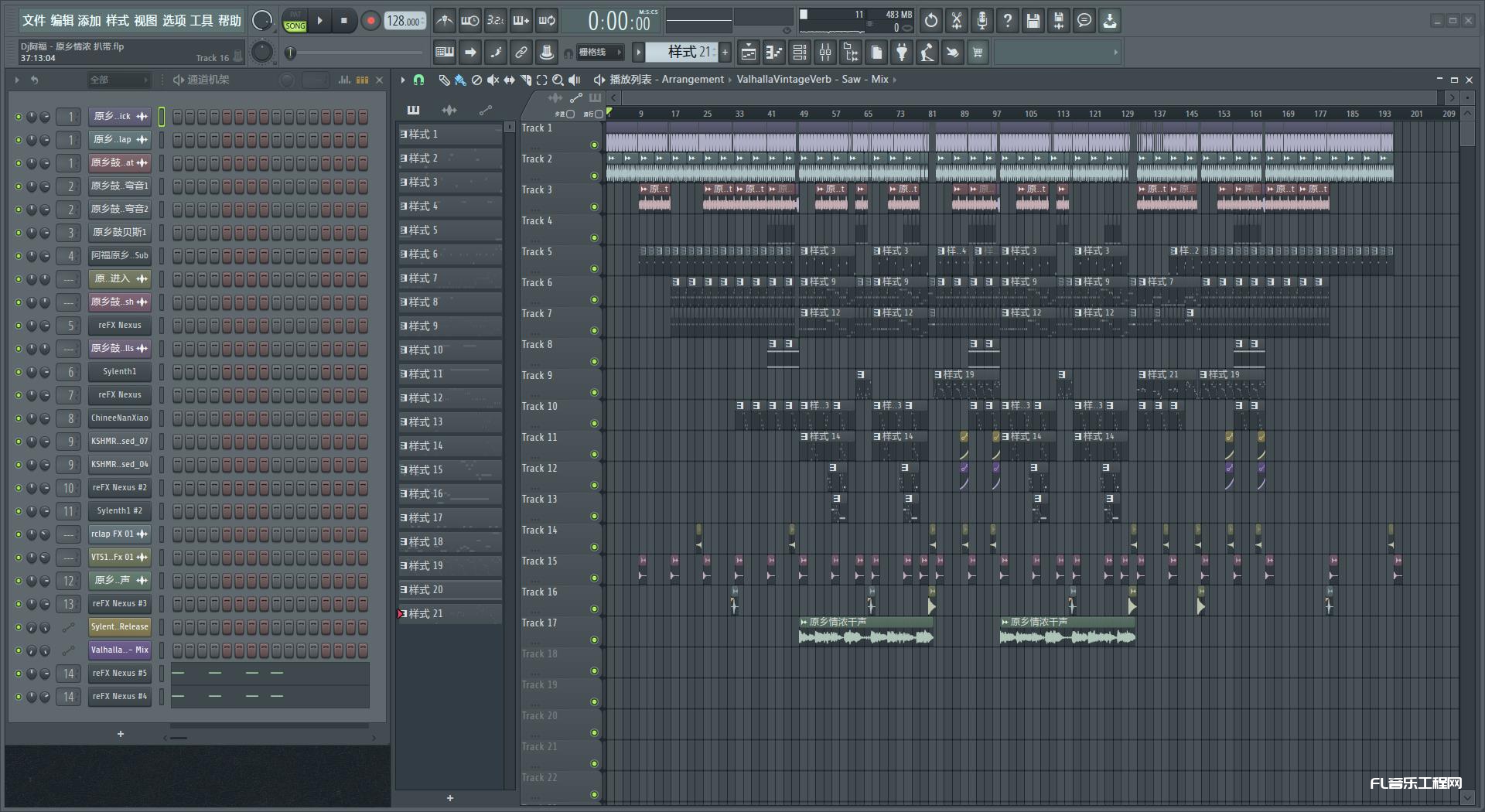This screenshot has width=1485, height=812.
Task: Click the add channel plus button
Action: point(121,734)
